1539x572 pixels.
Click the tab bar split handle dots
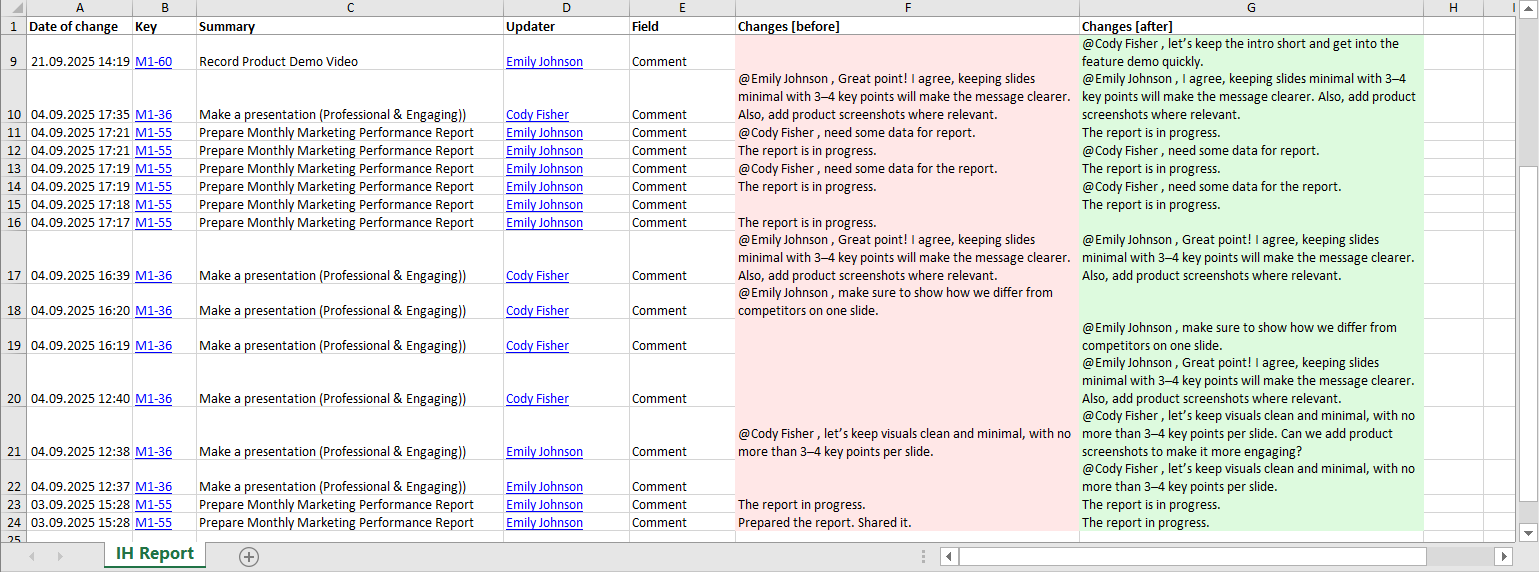[924, 556]
